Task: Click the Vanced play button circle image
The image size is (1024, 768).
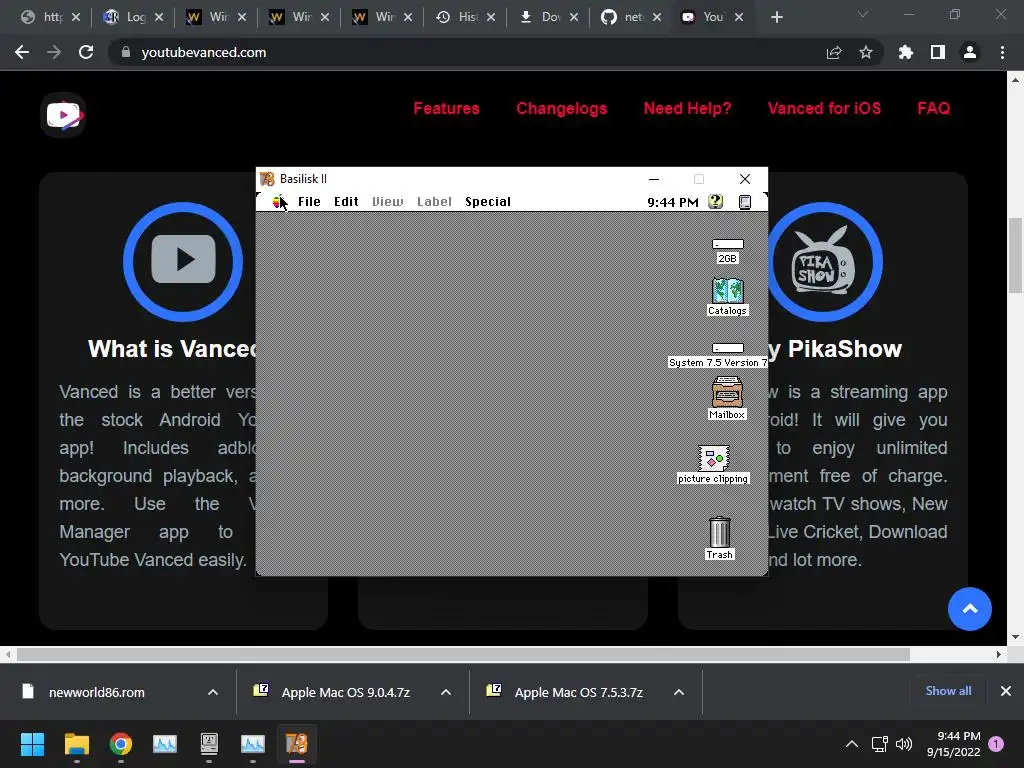Action: click(183, 262)
